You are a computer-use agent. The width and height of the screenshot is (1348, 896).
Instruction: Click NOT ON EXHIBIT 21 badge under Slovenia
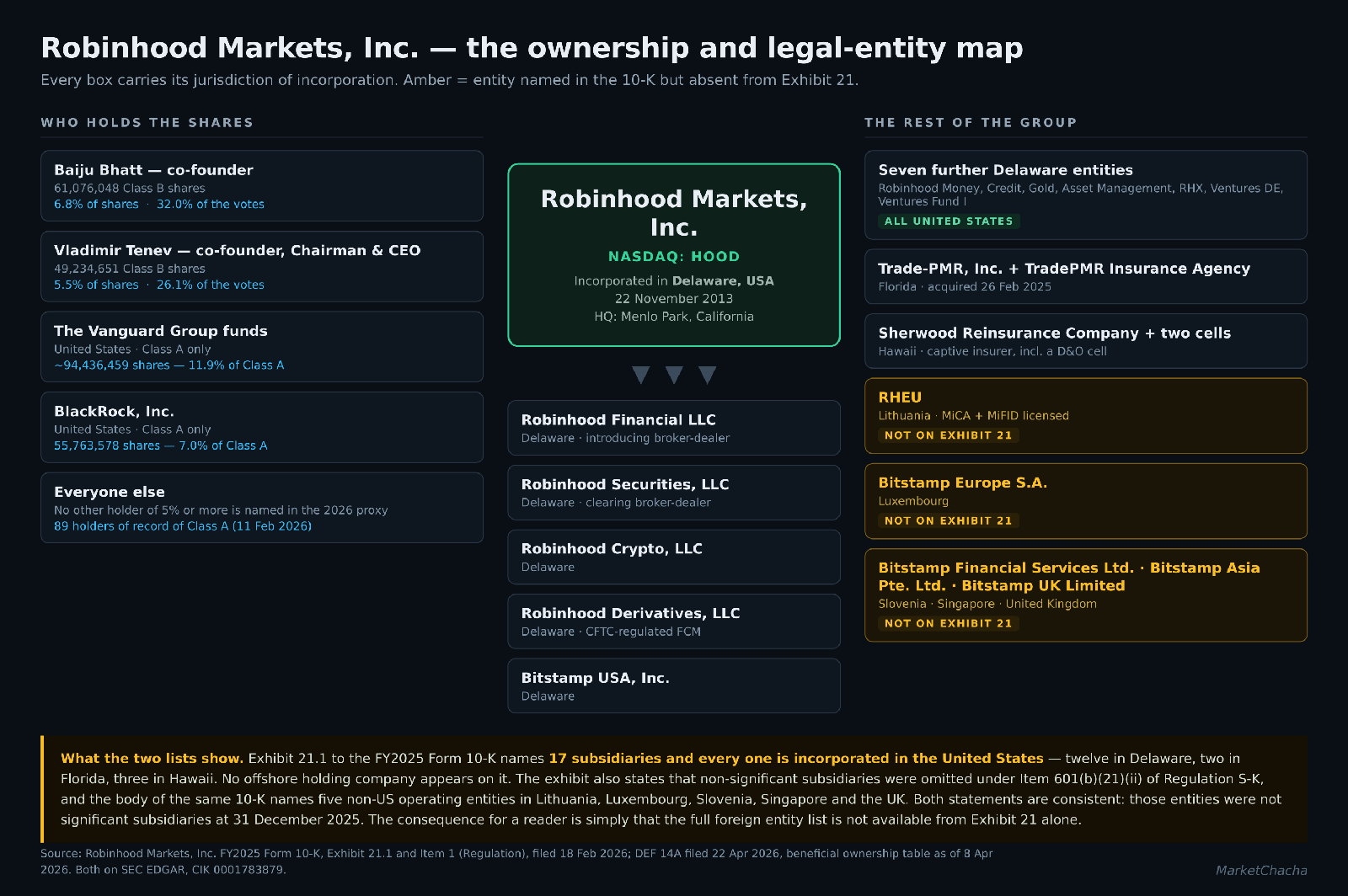click(949, 624)
